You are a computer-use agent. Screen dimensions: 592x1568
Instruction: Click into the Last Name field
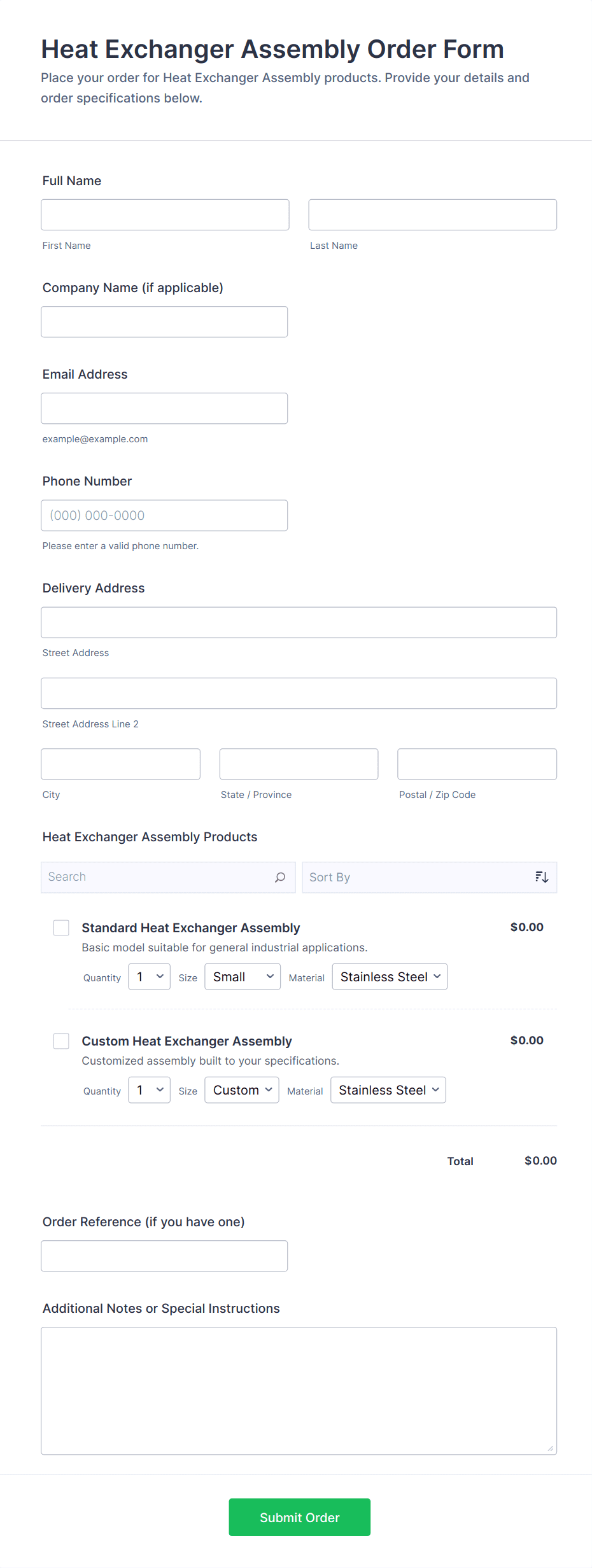point(433,215)
